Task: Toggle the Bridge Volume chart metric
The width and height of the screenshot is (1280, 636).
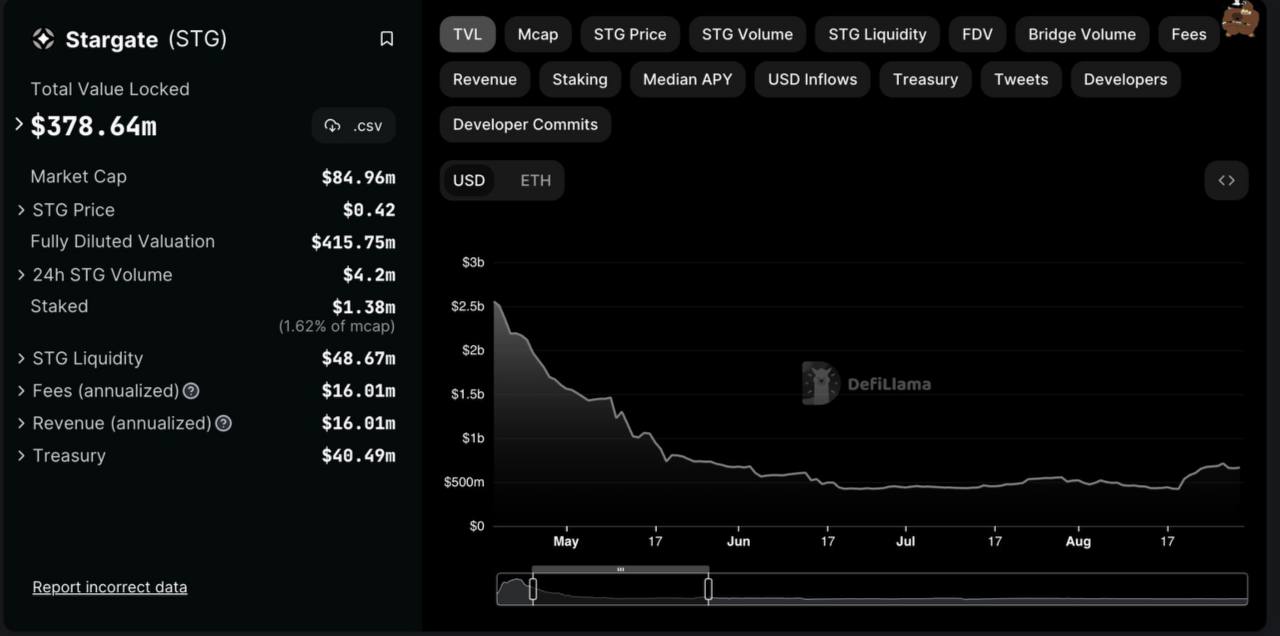Action: pyautogui.click(x=1082, y=34)
